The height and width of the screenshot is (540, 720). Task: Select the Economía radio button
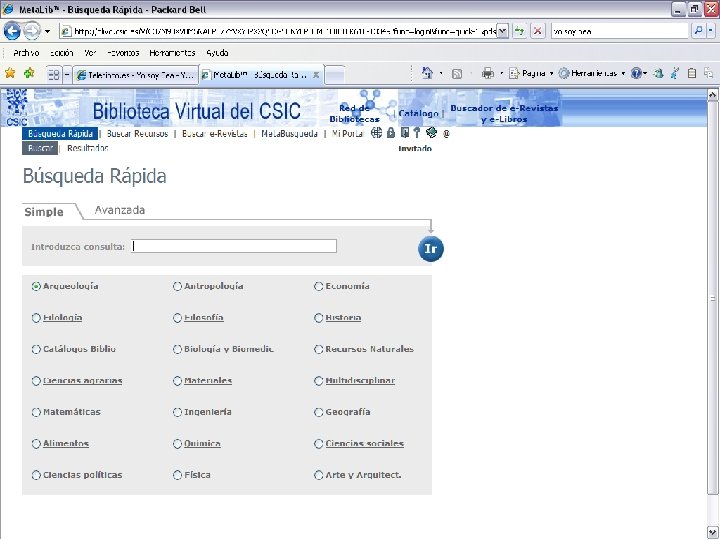tap(319, 287)
